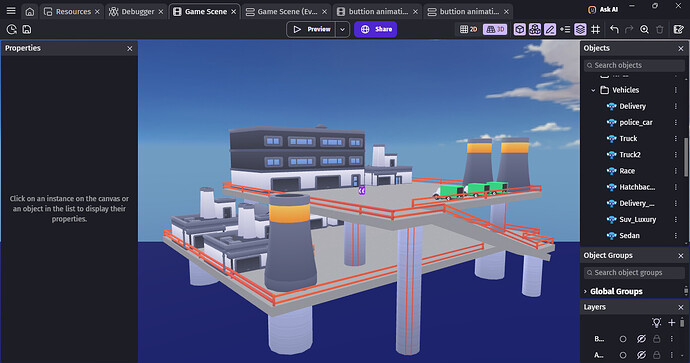Close the Debugger tab
The height and width of the screenshot is (363, 690).
click(161, 11)
